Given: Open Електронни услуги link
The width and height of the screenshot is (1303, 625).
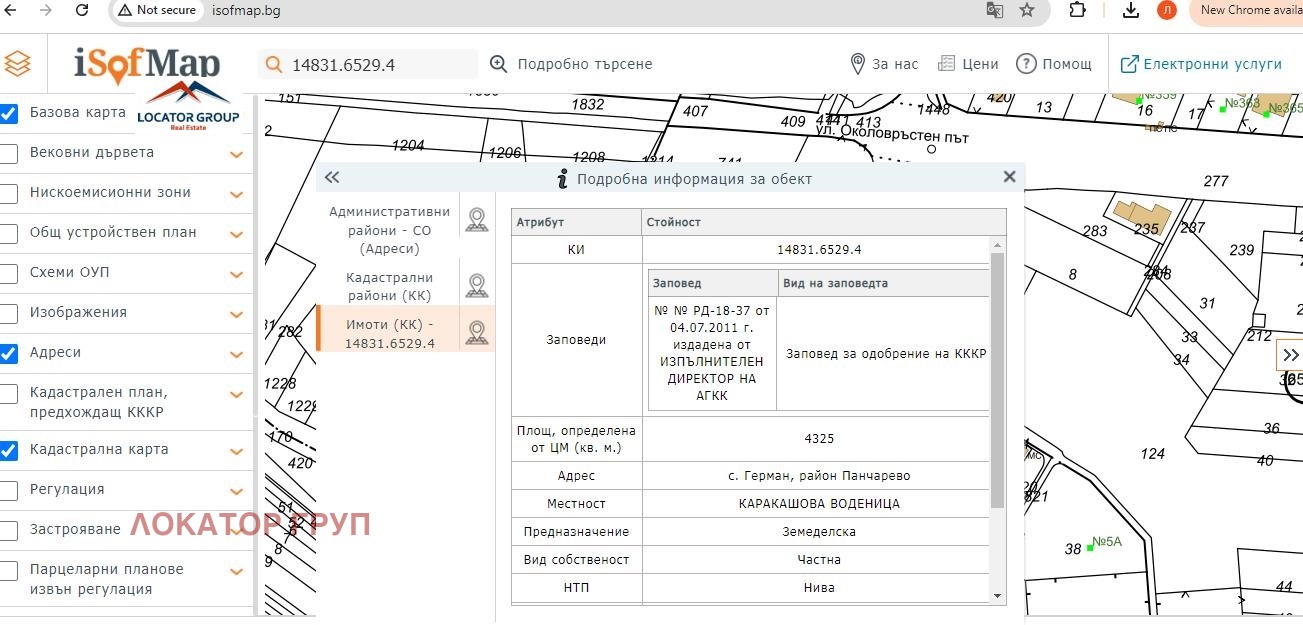Looking at the screenshot, I should (x=1200, y=64).
